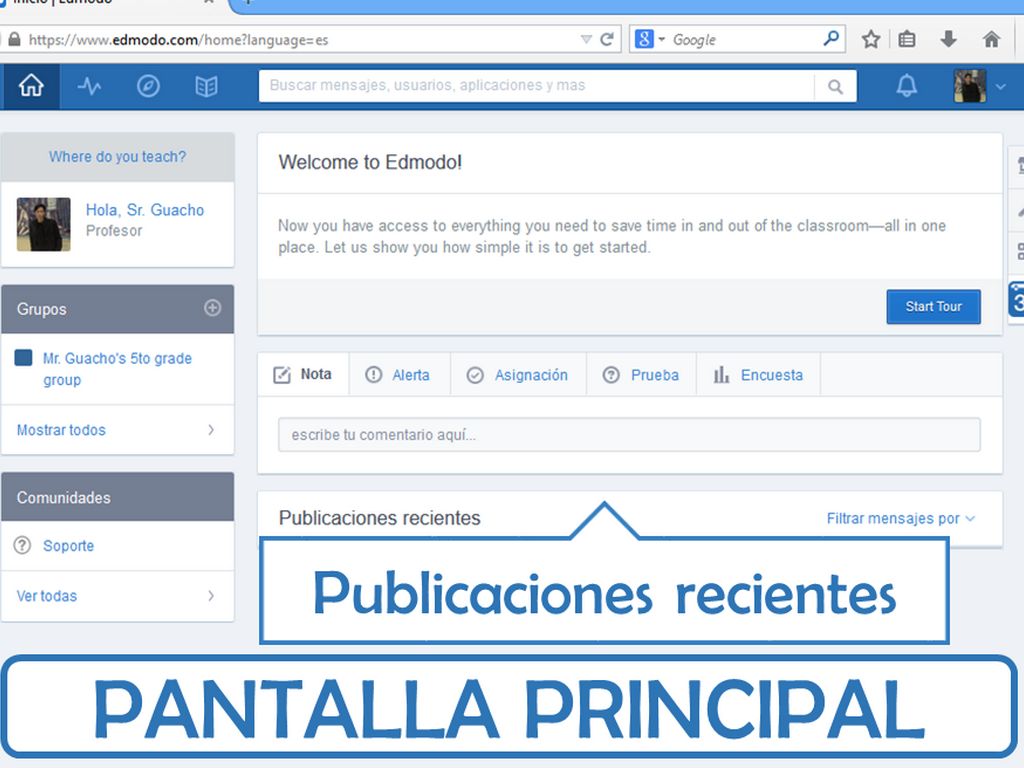Switch to the Alerta tab

(398, 375)
